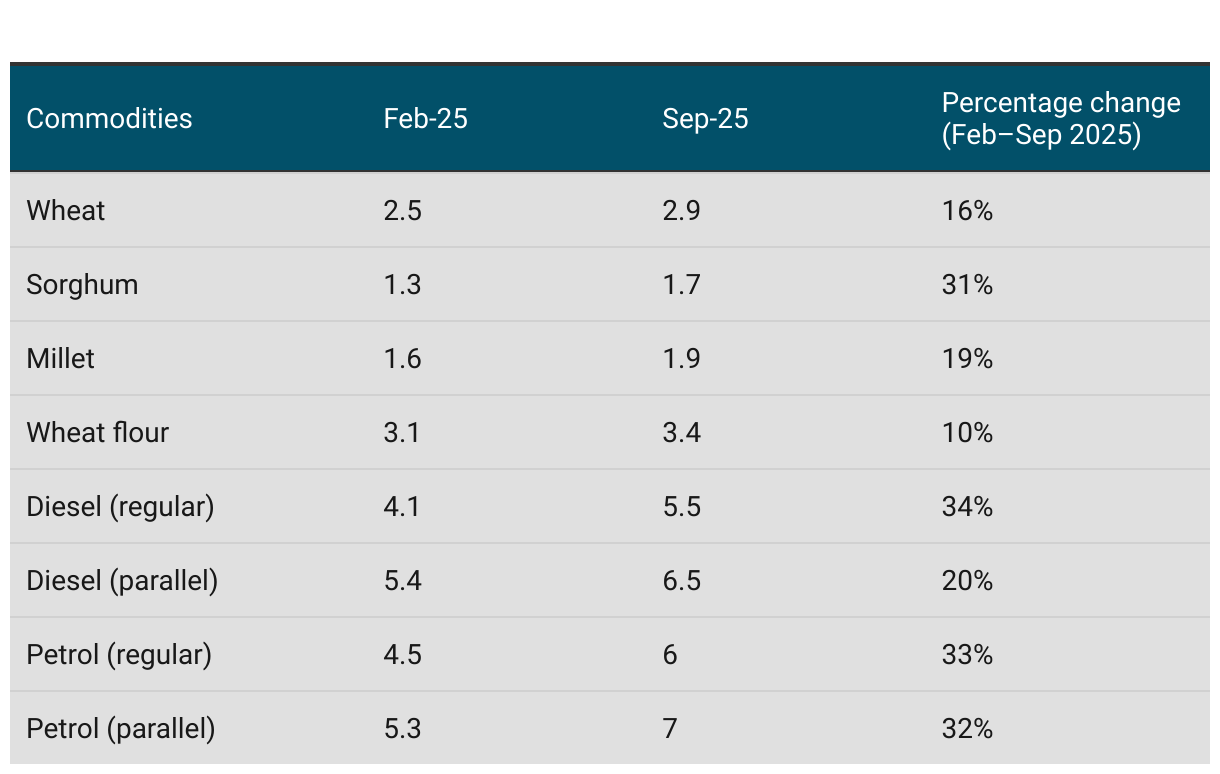The height and width of the screenshot is (774, 1220).
Task: Click Petrol (regular) 33% change cell
Action: tap(967, 654)
